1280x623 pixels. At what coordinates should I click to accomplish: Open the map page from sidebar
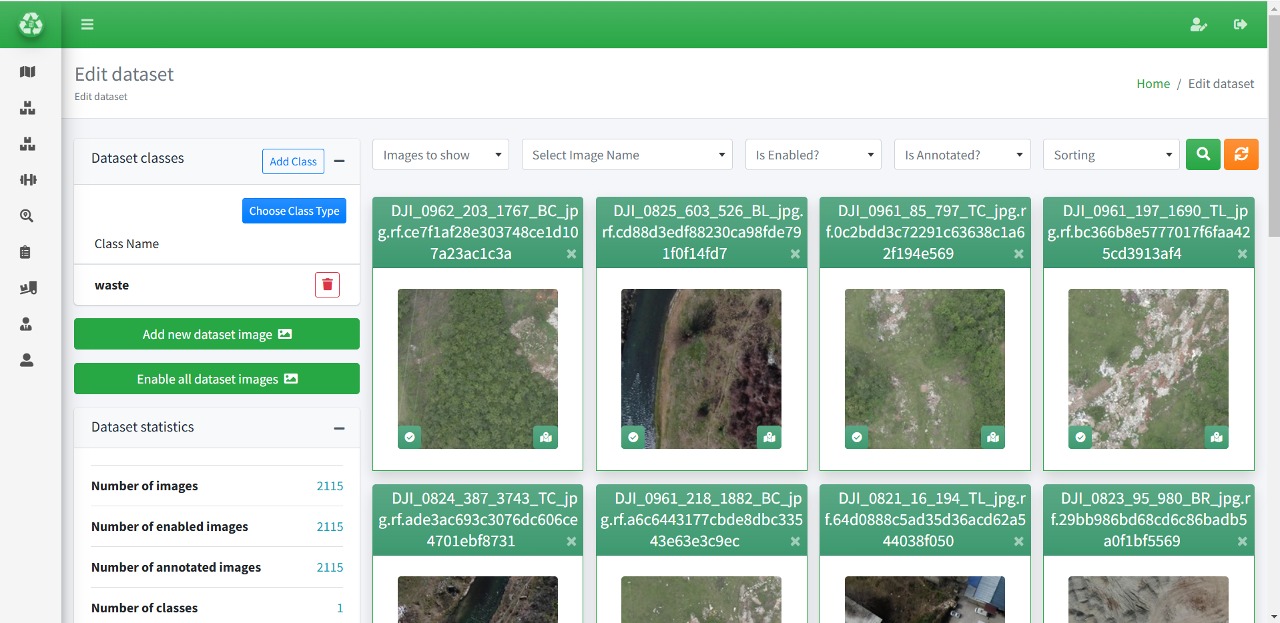pos(27,72)
